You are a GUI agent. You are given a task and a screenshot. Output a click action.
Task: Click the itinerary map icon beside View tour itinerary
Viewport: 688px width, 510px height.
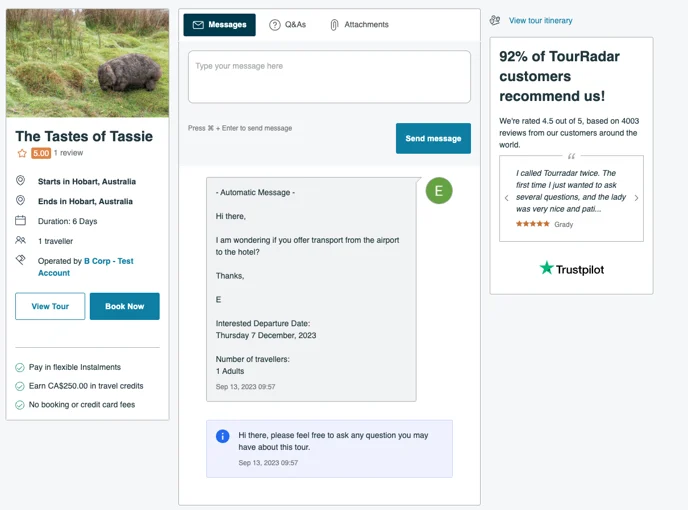point(495,20)
